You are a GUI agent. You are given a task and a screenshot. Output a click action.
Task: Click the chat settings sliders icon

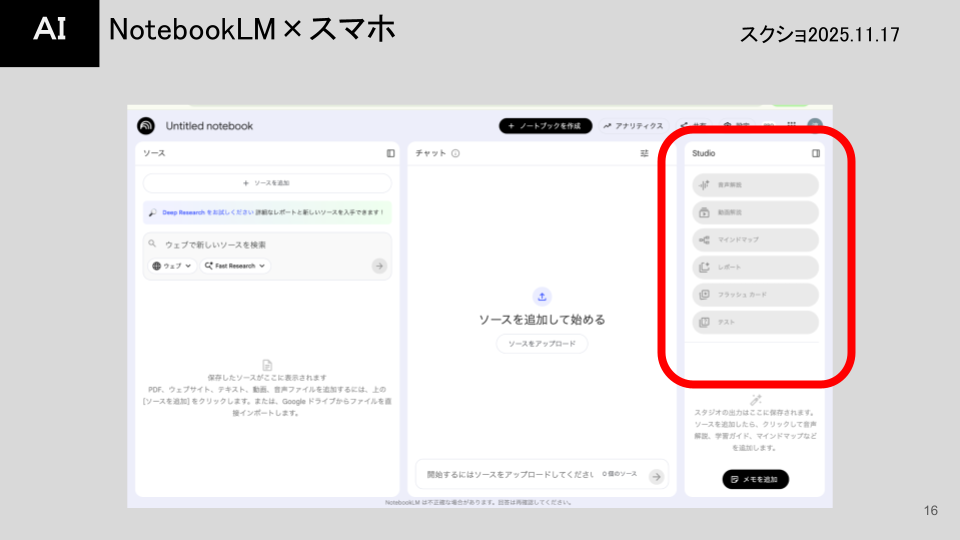(x=645, y=154)
